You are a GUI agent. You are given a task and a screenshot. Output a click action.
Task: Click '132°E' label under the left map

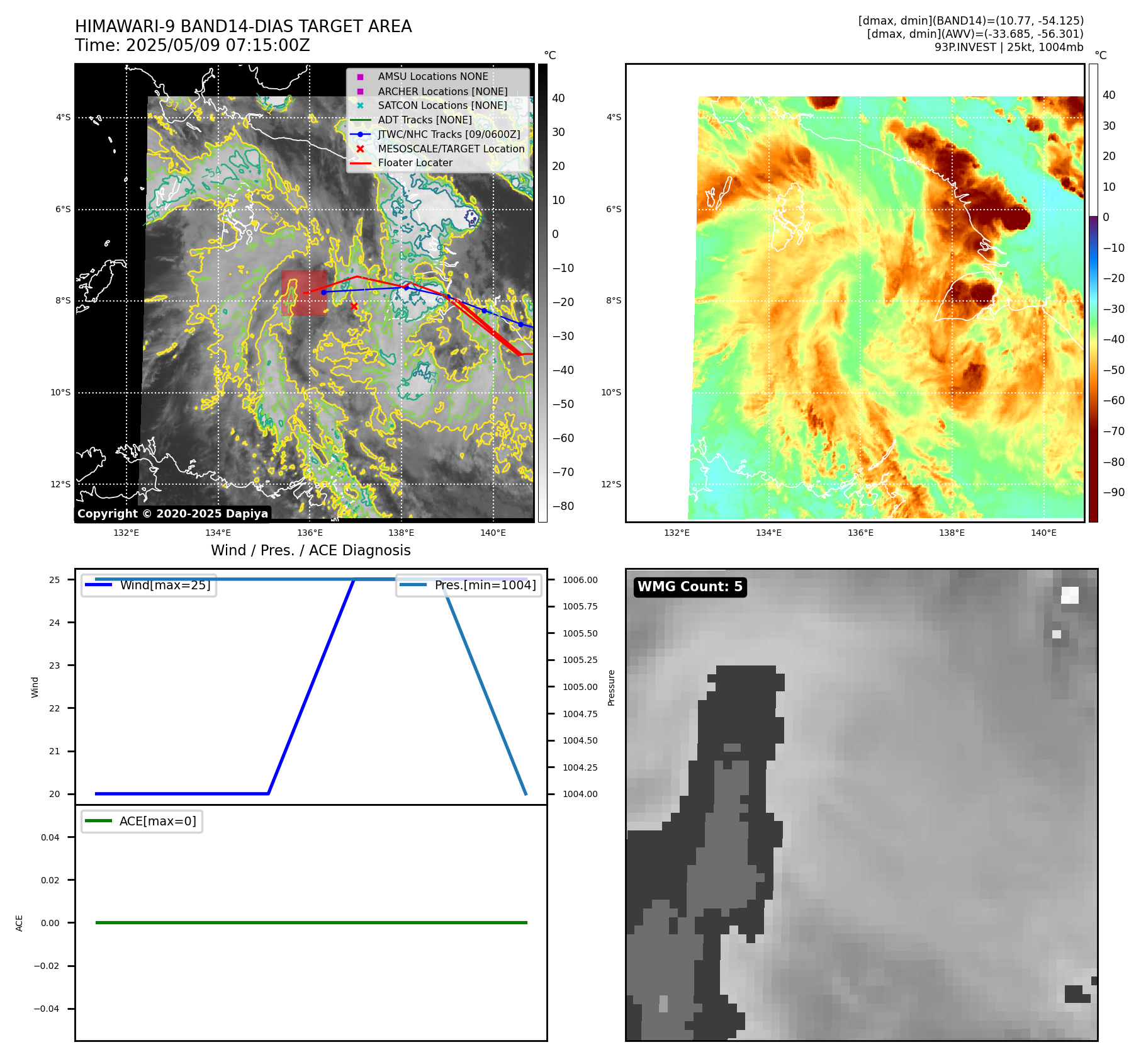[x=126, y=533]
